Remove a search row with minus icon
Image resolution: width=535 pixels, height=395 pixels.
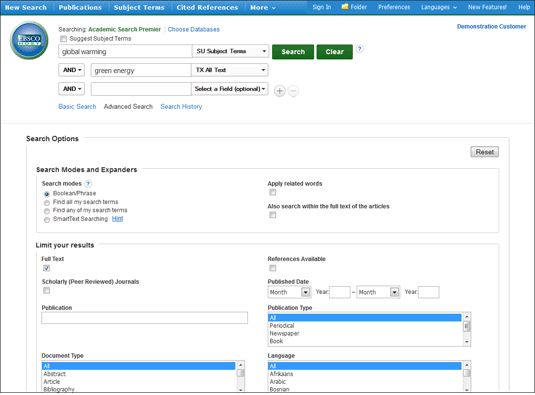tap(293, 91)
